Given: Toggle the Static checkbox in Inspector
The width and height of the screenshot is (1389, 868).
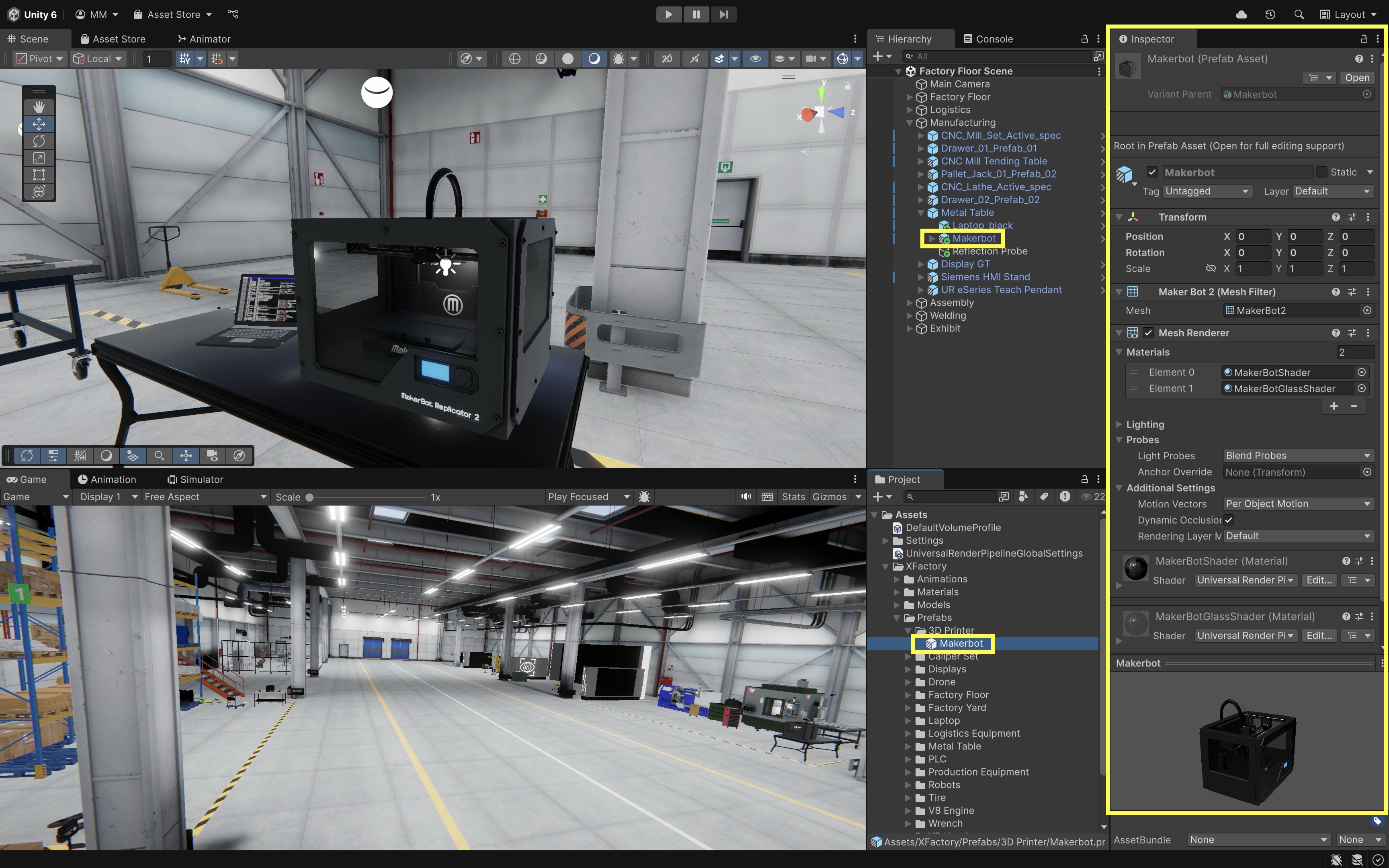Looking at the screenshot, I should [1322, 172].
